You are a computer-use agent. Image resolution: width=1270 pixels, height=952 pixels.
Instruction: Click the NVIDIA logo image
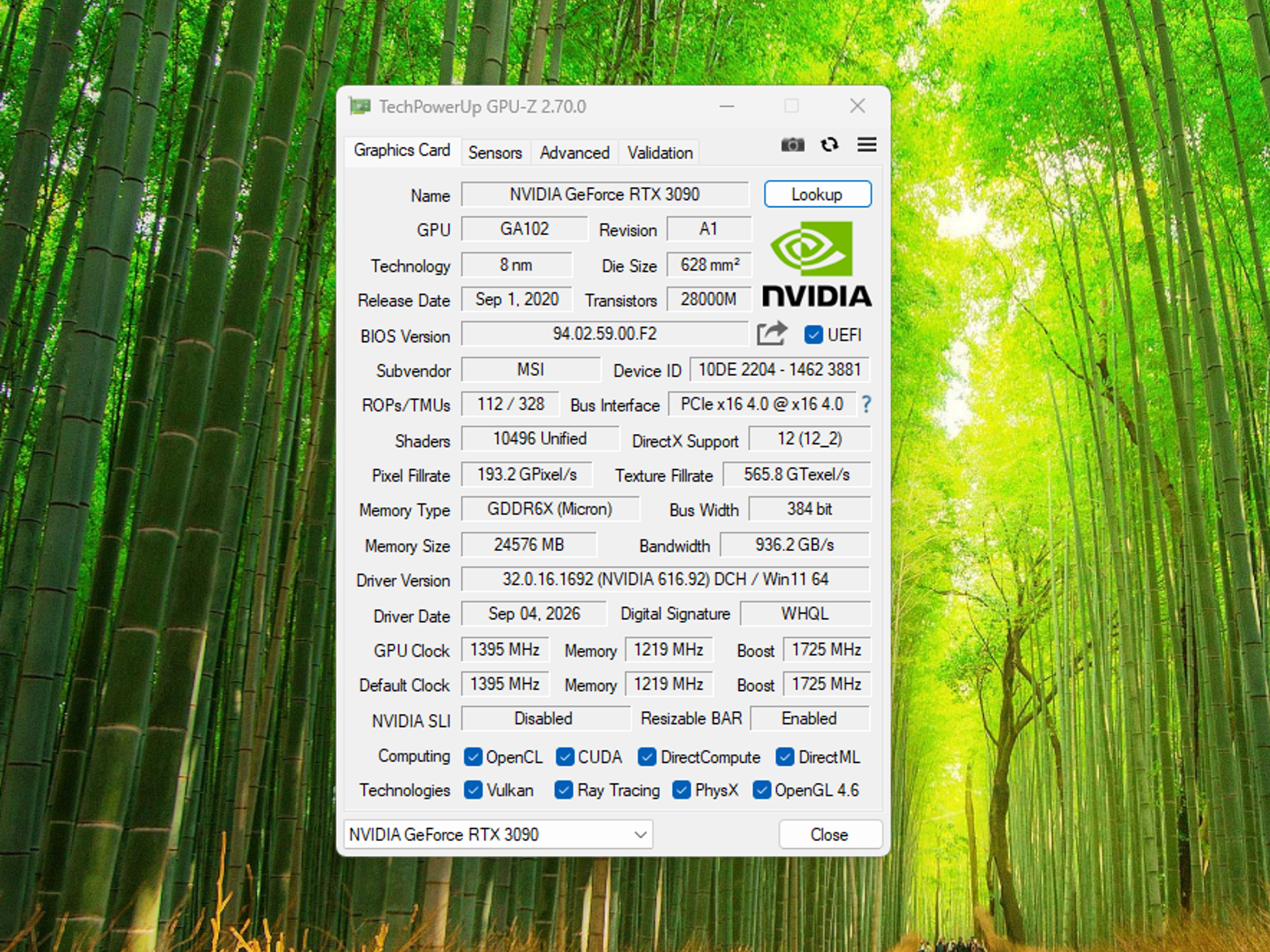coord(817,264)
